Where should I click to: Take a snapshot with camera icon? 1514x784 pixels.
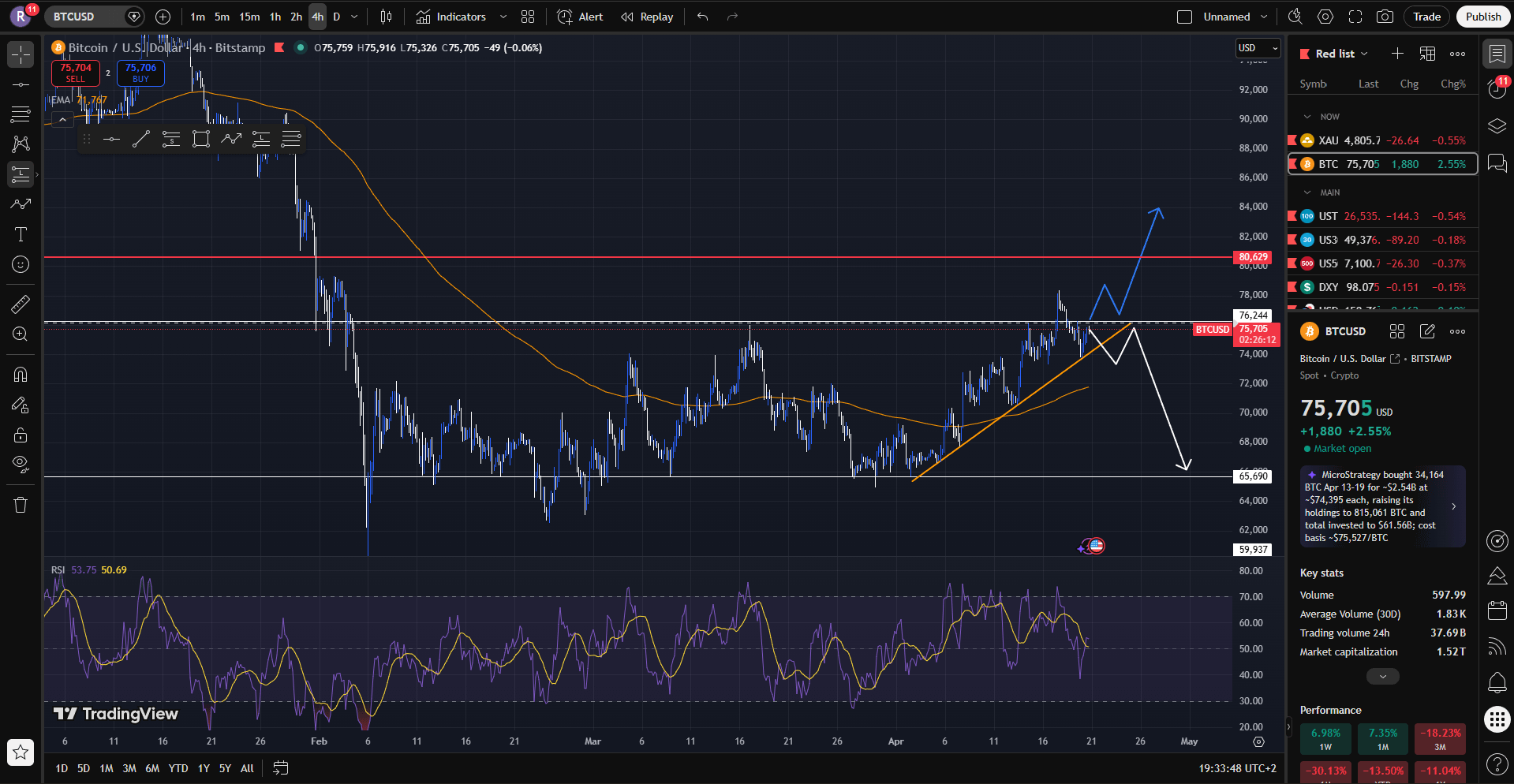pos(1384,17)
